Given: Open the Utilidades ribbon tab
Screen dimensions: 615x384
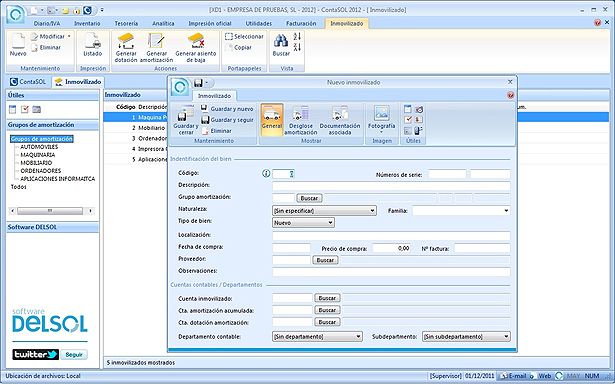Looking at the screenshot, I should [x=258, y=24].
